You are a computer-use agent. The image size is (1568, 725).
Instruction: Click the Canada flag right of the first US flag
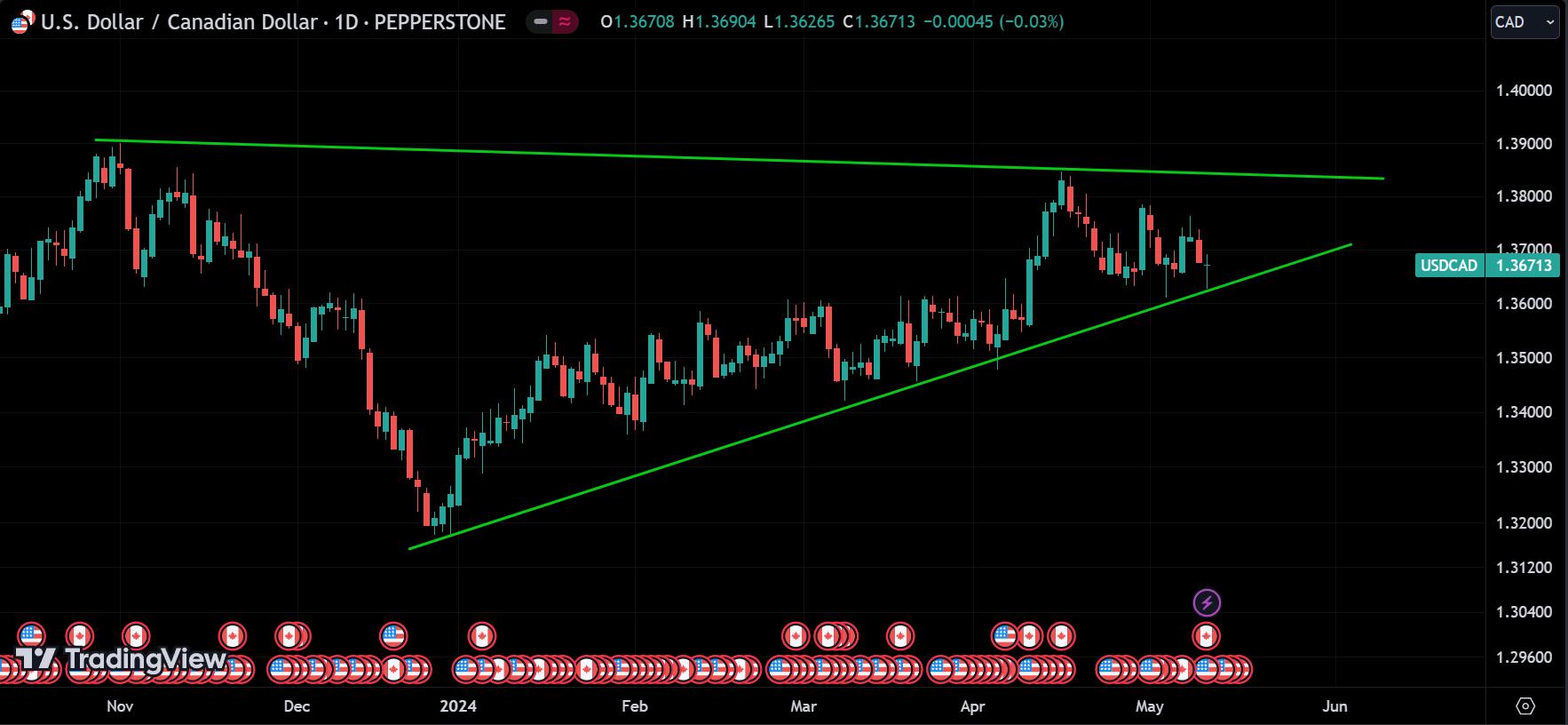(x=79, y=636)
